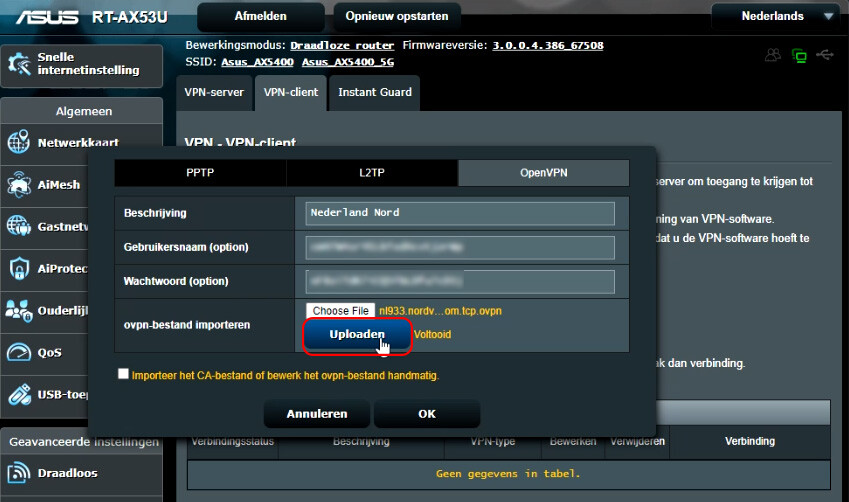Open the AiProtection shield icon
This screenshot has height=502, width=849.
coord(19,268)
